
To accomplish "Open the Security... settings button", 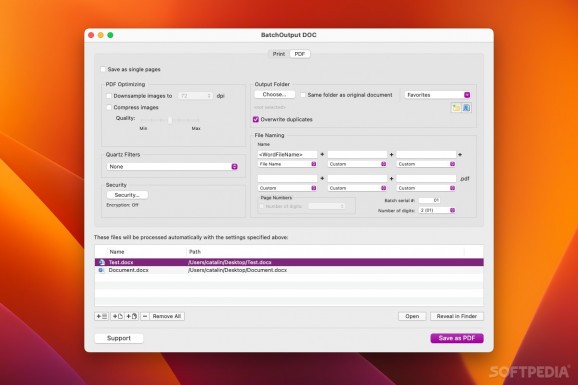I will pyautogui.click(x=127, y=195).
